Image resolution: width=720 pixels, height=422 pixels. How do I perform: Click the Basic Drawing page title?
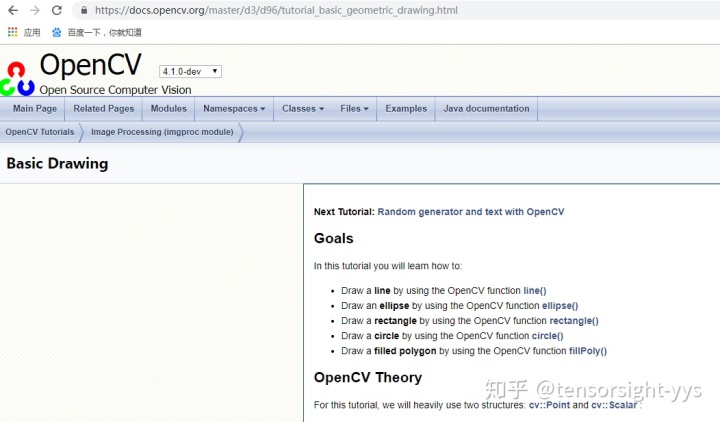[x=57, y=163]
